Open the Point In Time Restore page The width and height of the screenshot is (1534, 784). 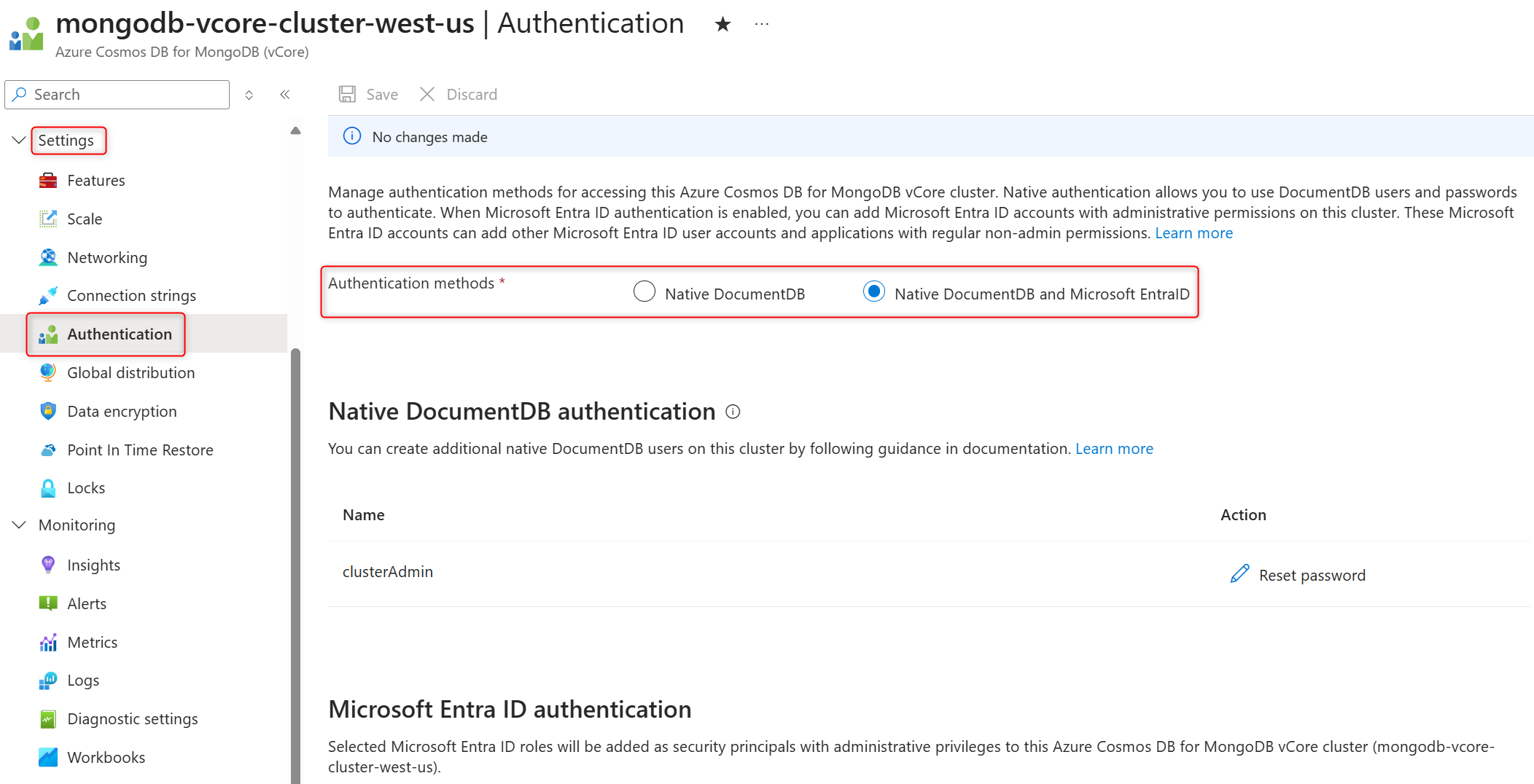coord(140,450)
